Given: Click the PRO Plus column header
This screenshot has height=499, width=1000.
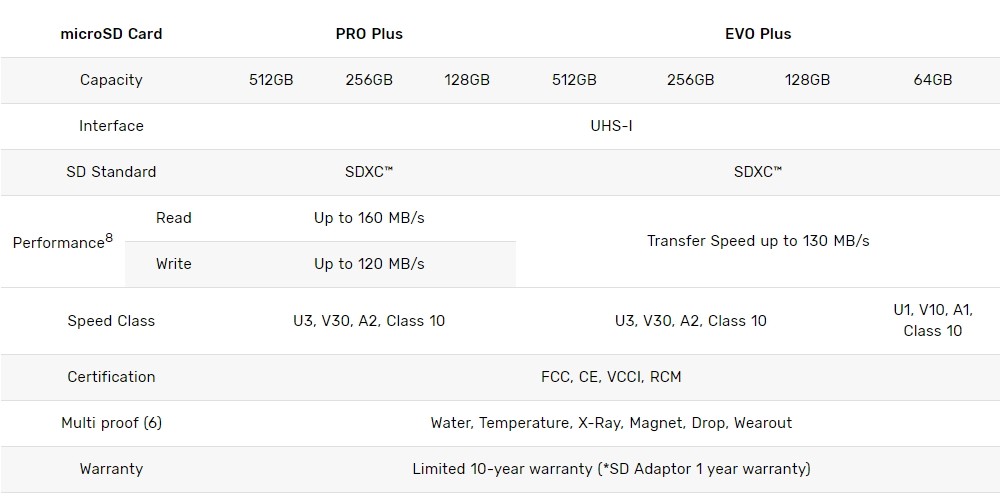Looking at the screenshot, I should [x=369, y=33].
